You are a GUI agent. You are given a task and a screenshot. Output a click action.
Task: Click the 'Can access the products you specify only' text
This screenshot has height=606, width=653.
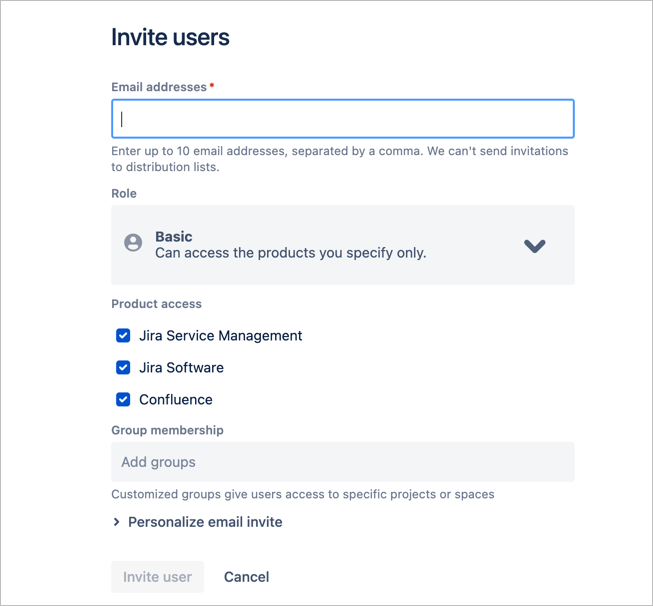(291, 253)
